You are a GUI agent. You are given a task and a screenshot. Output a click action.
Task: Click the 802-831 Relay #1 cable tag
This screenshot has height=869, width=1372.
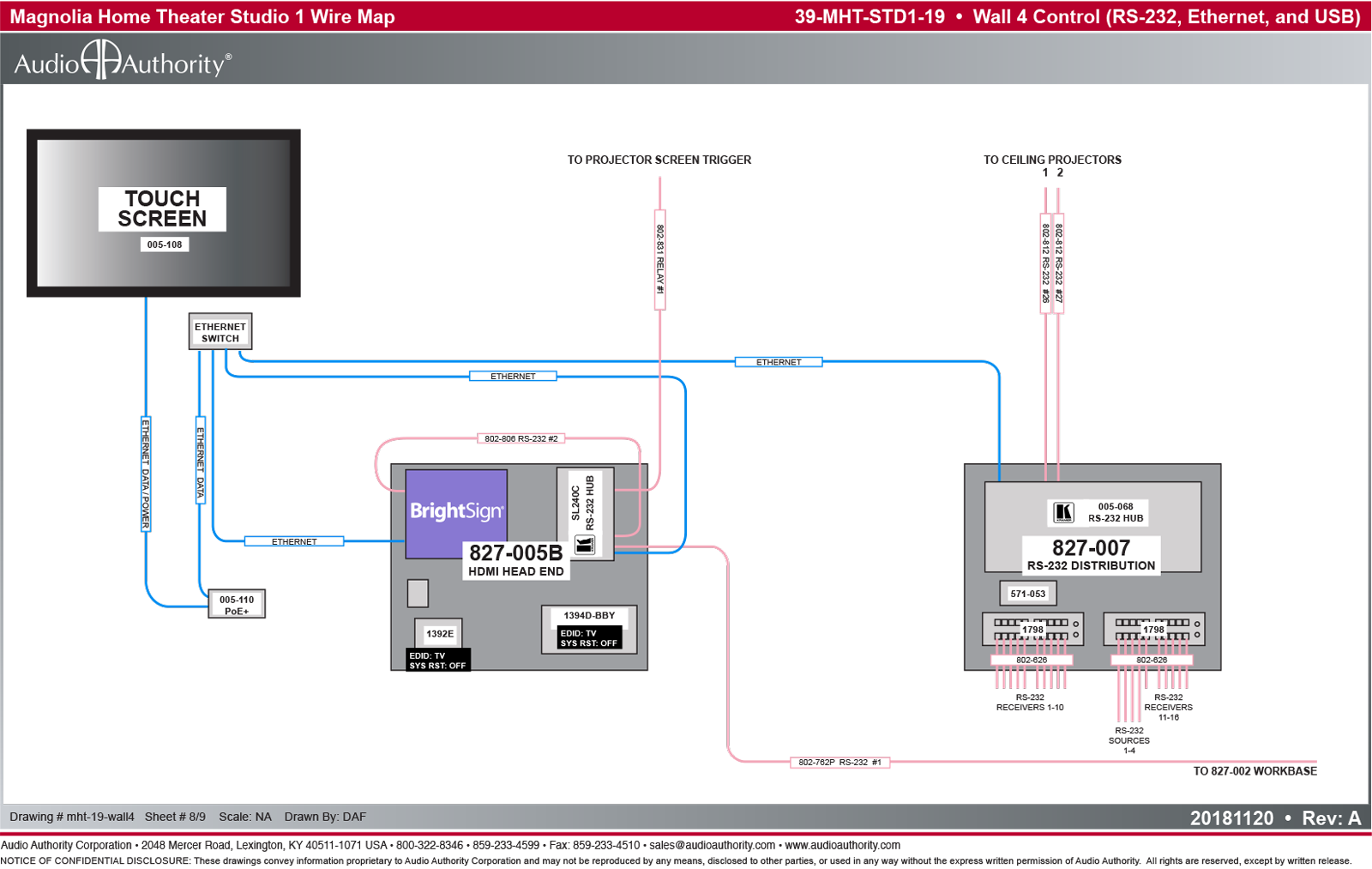[660, 259]
